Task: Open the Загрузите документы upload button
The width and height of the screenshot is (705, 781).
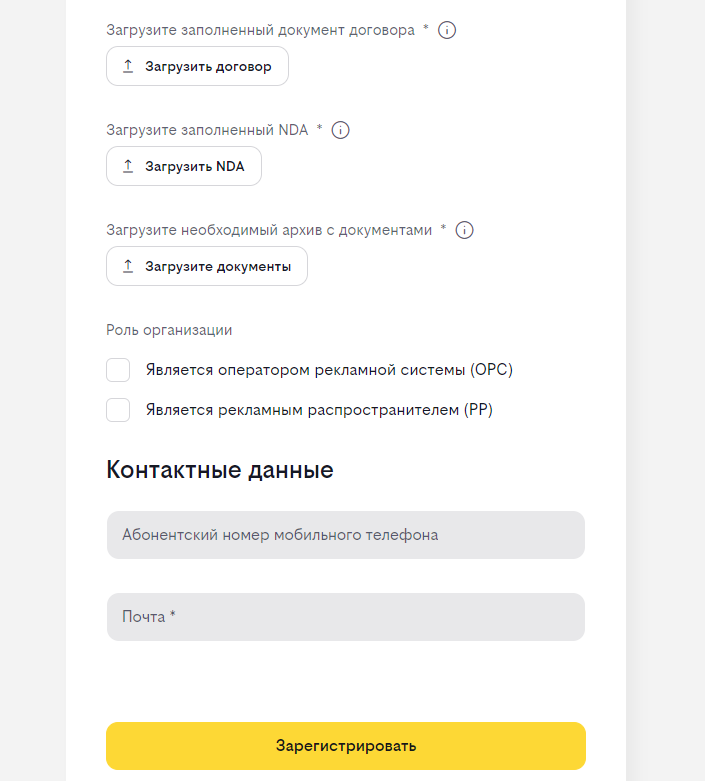Action: pyautogui.click(x=207, y=266)
